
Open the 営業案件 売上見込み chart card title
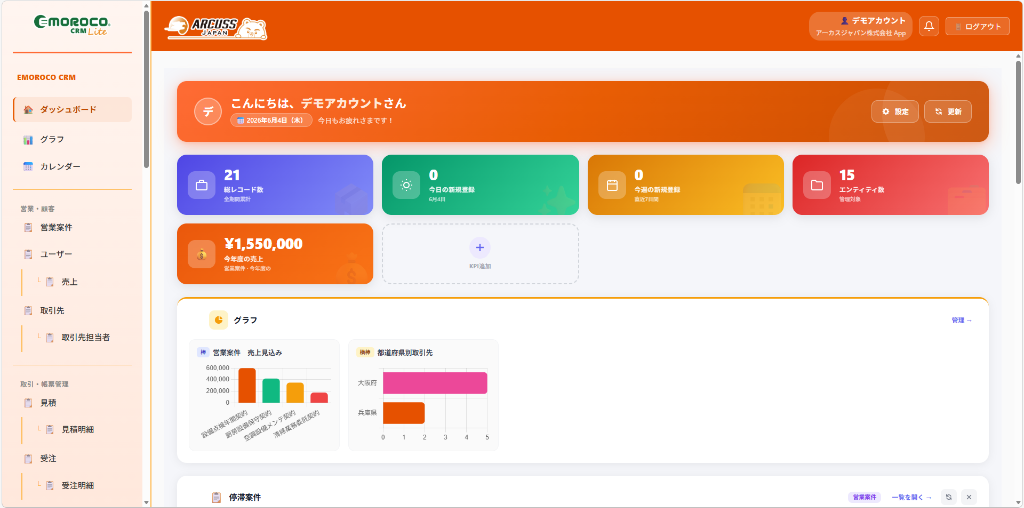tap(248, 353)
